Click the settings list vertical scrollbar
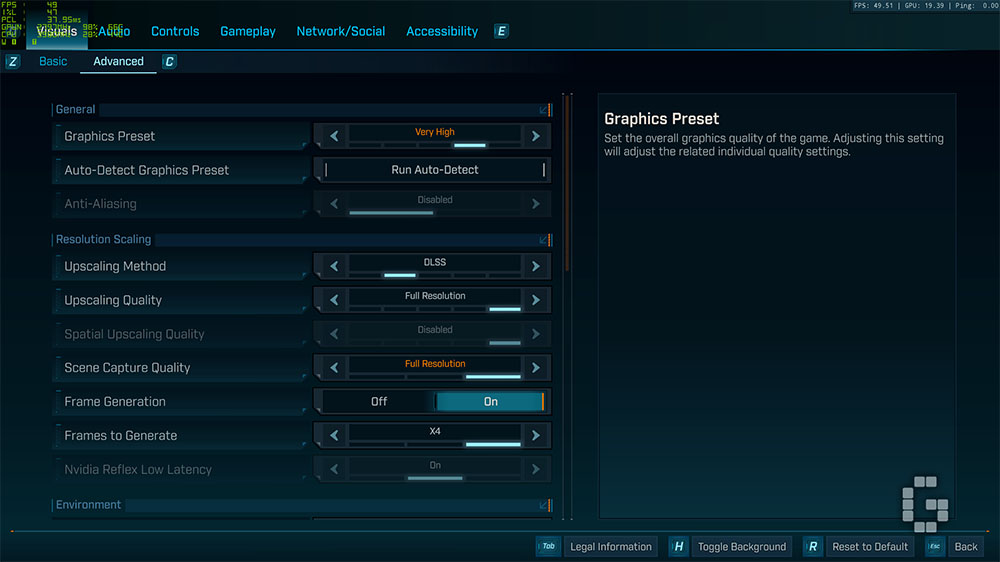 point(567,182)
